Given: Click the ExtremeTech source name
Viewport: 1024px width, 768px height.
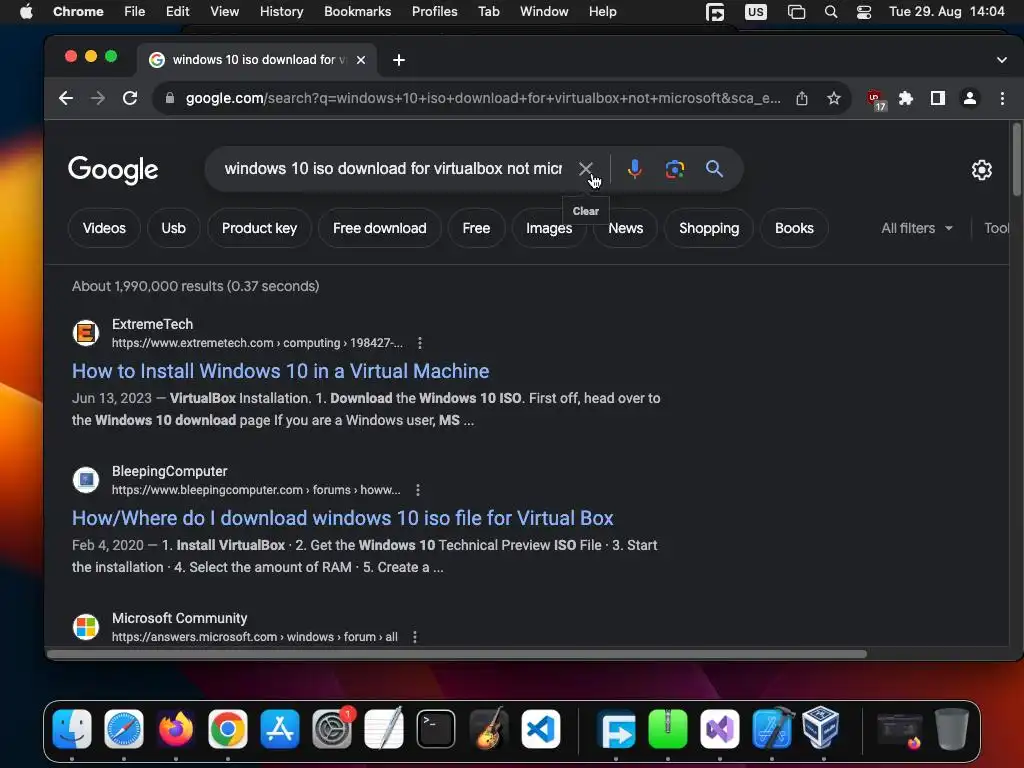Looking at the screenshot, I should point(152,324).
